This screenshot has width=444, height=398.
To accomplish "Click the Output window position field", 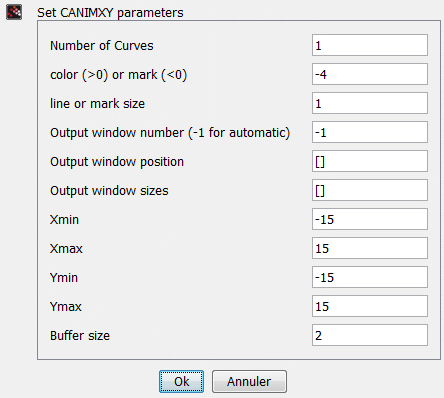I will [370, 161].
